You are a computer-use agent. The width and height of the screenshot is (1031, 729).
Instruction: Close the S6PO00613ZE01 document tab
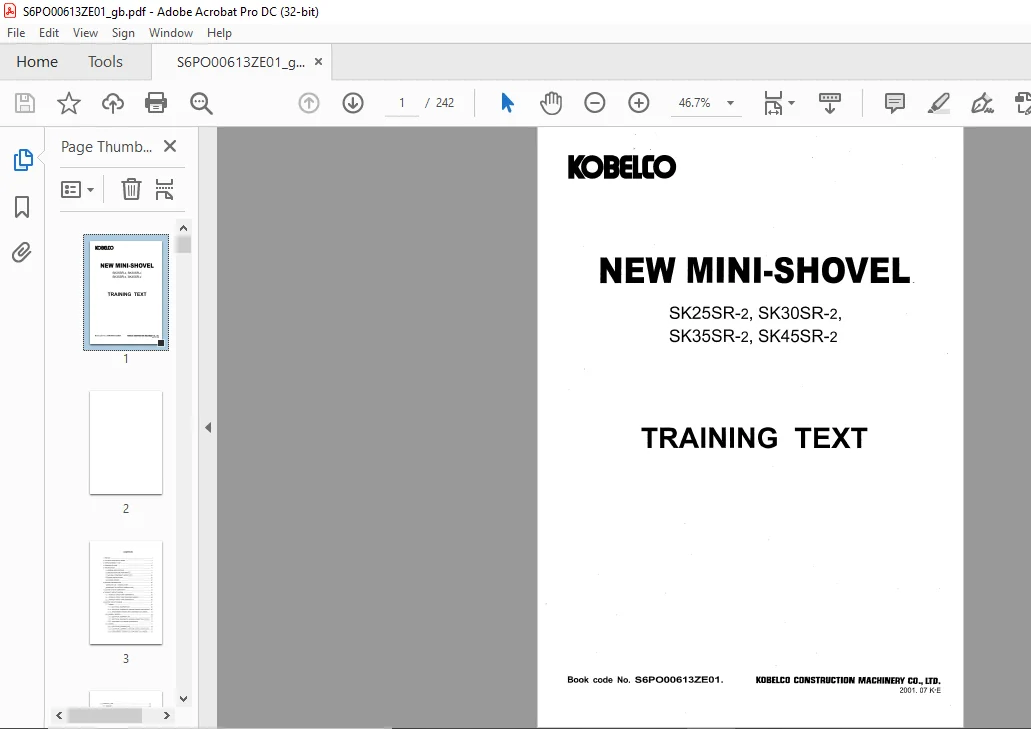tap(318, 62)
